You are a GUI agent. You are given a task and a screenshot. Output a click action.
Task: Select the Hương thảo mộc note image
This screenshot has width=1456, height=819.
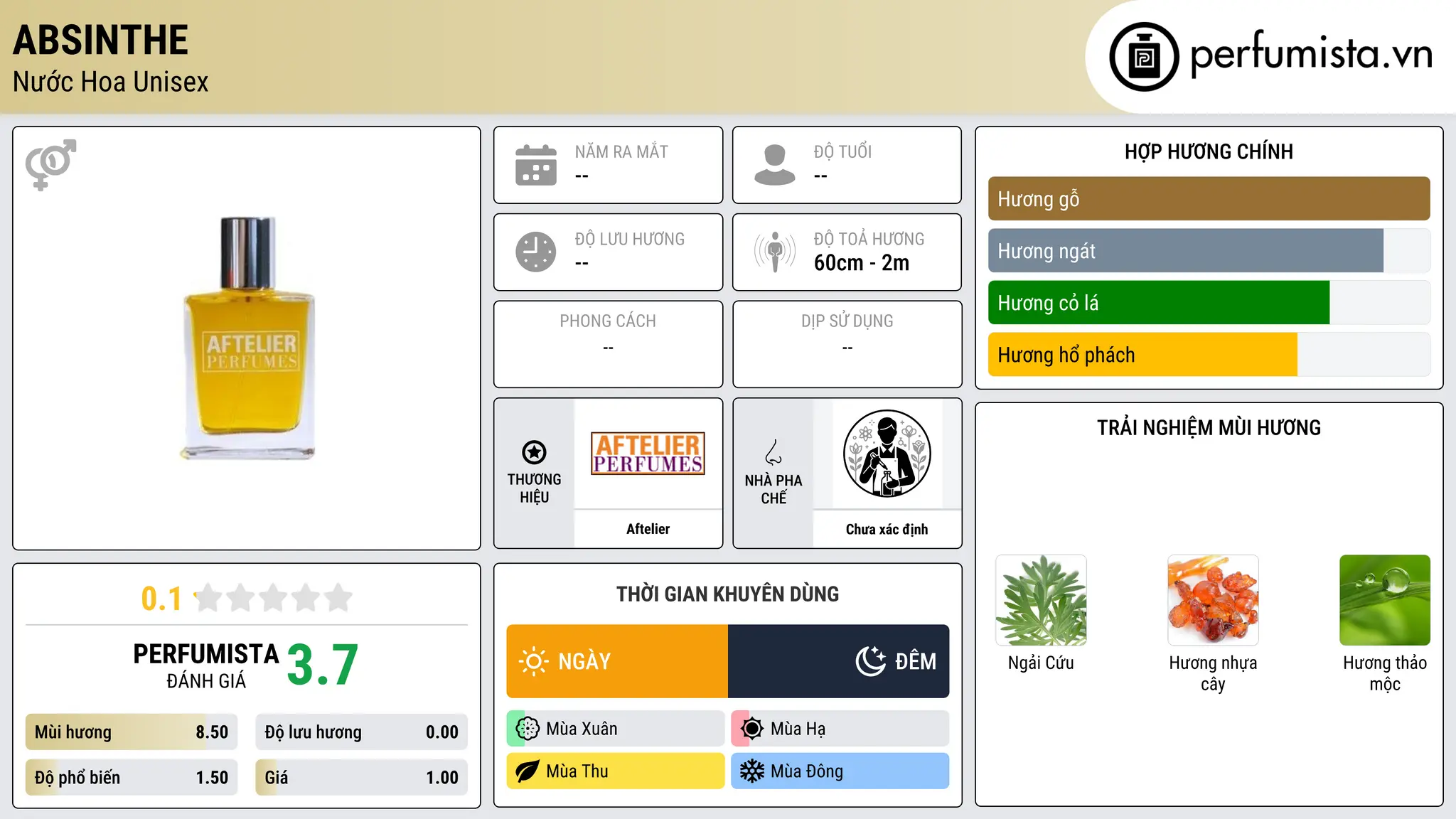[1385, 600]
